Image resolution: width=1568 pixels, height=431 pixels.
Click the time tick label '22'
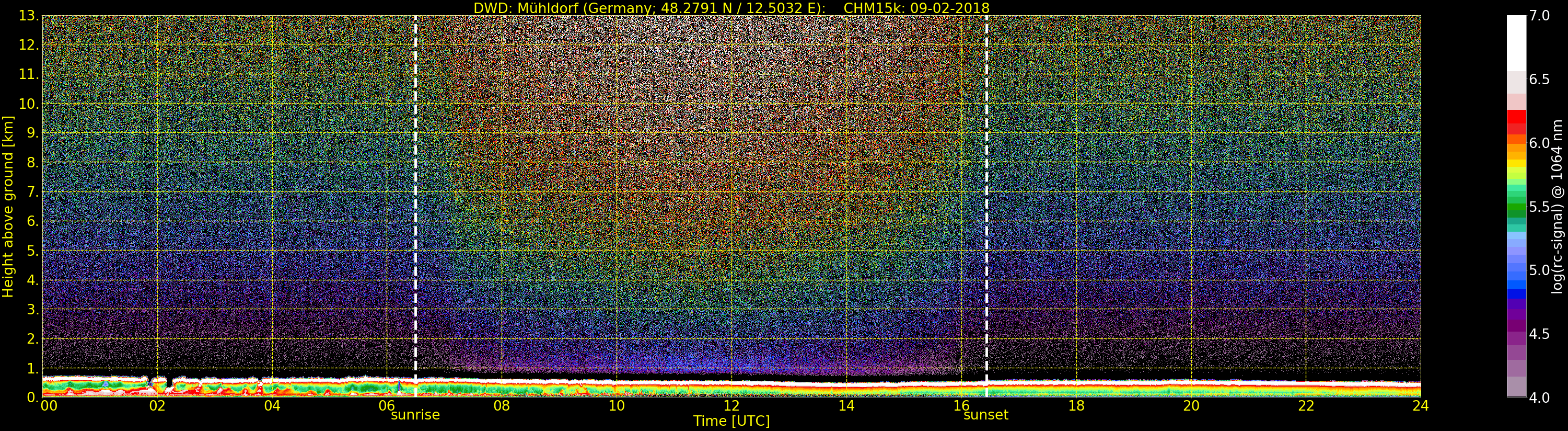(x=1306, y=406)
